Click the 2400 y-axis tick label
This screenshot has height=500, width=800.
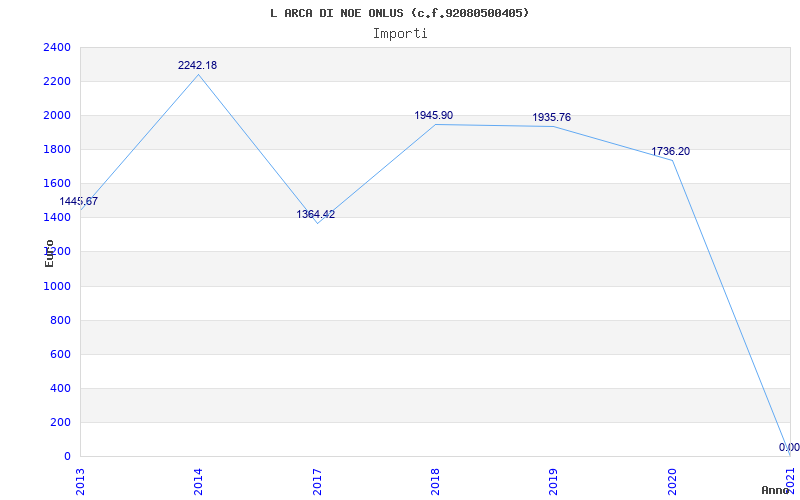pyautogui.click(x=57, y=47)
